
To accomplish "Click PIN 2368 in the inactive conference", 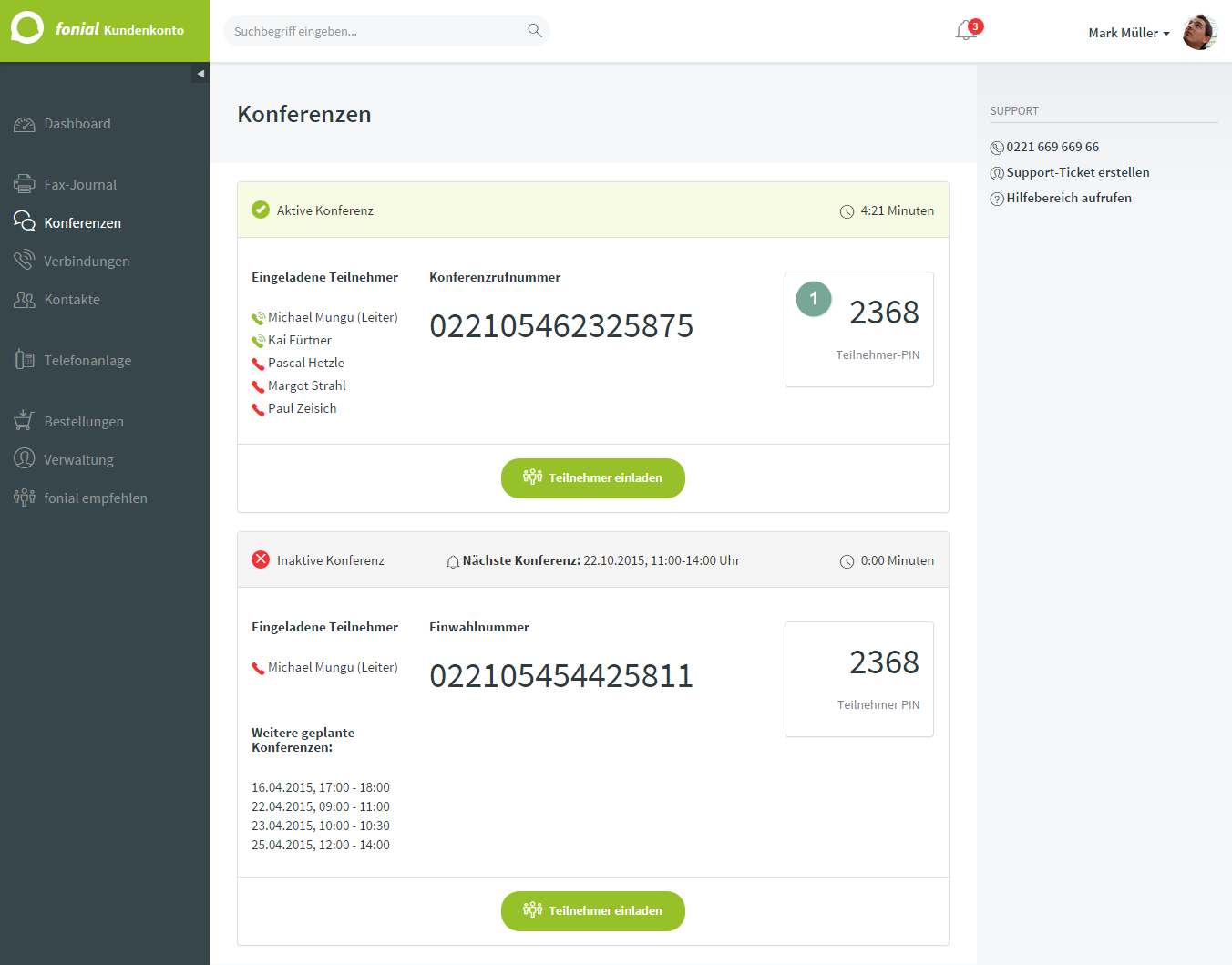I will (x=884, y=662).
